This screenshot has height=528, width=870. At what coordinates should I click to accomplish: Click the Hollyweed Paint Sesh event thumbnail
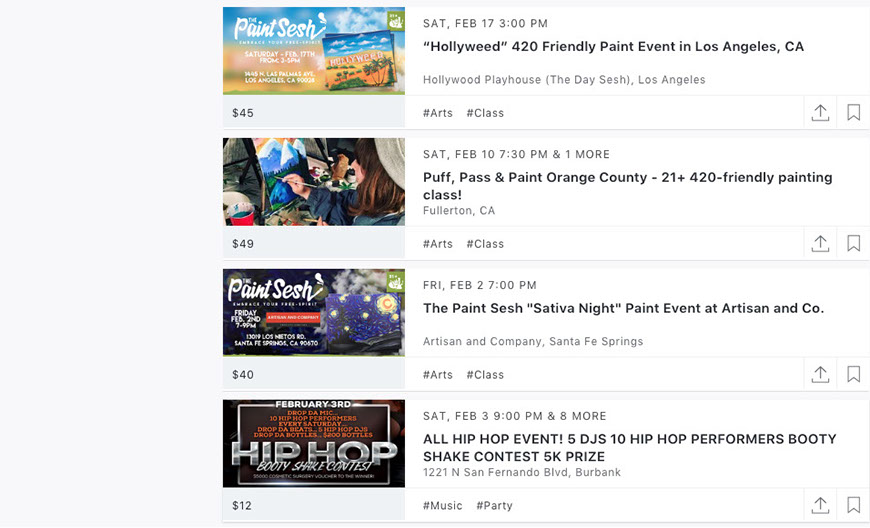[x=314, y=51]
